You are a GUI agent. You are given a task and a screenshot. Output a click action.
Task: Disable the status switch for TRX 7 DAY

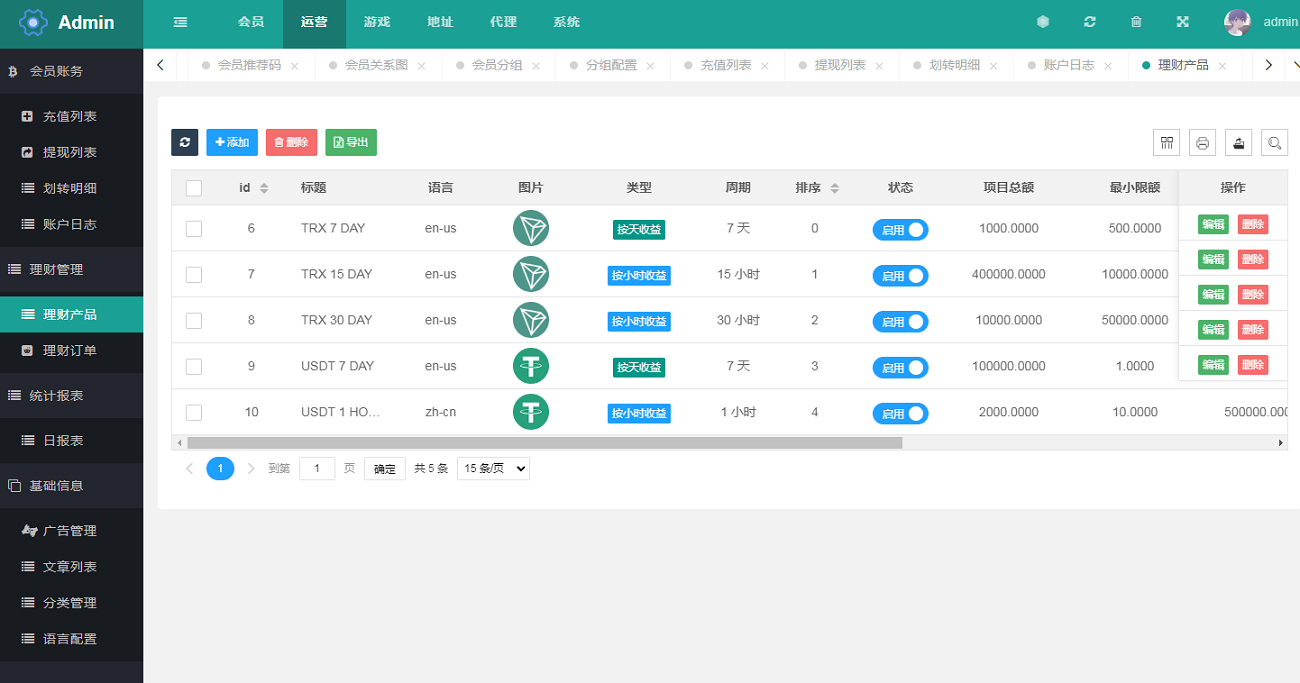[900, 229]
